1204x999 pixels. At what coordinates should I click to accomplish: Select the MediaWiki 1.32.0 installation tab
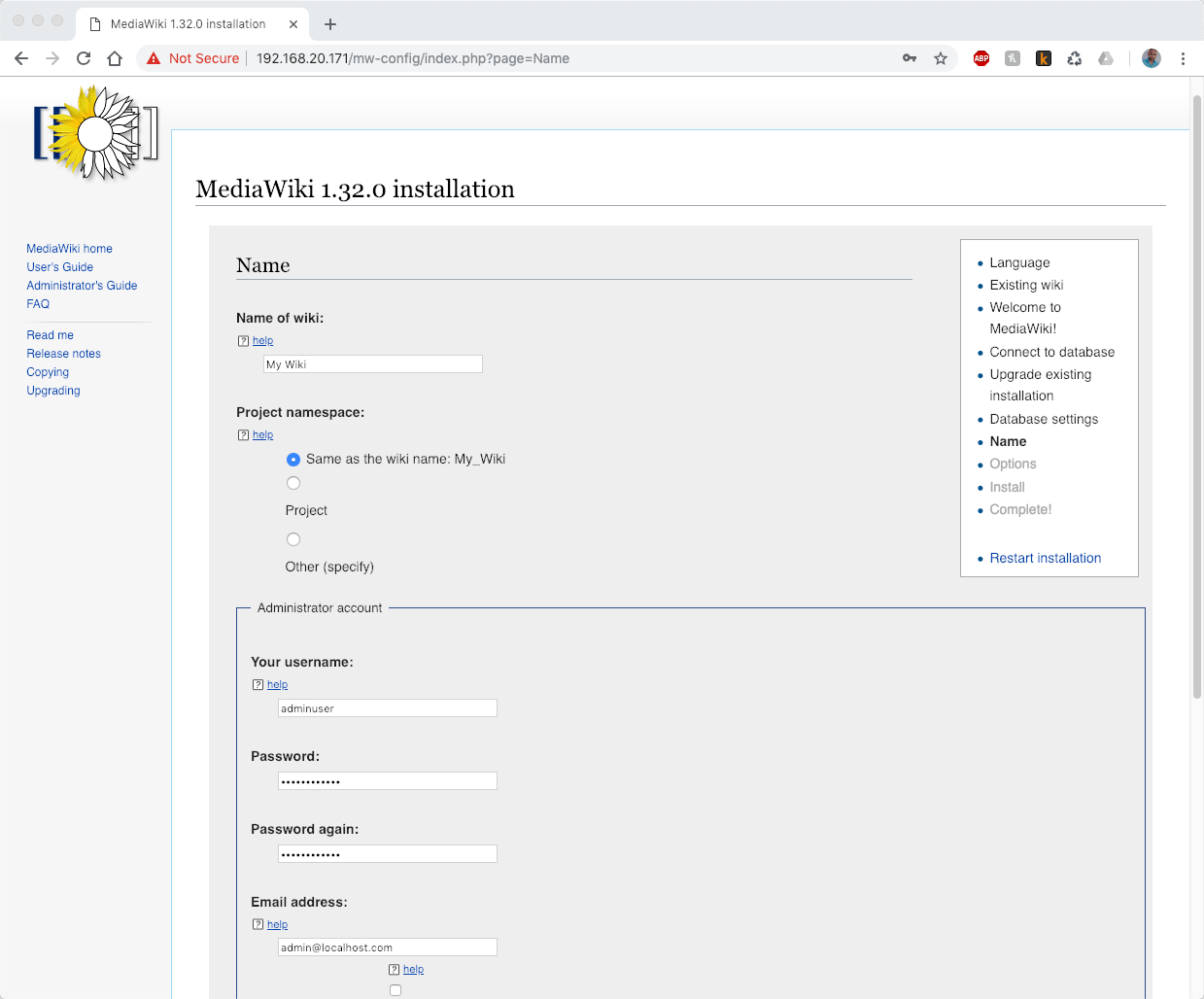coord(189,24)
